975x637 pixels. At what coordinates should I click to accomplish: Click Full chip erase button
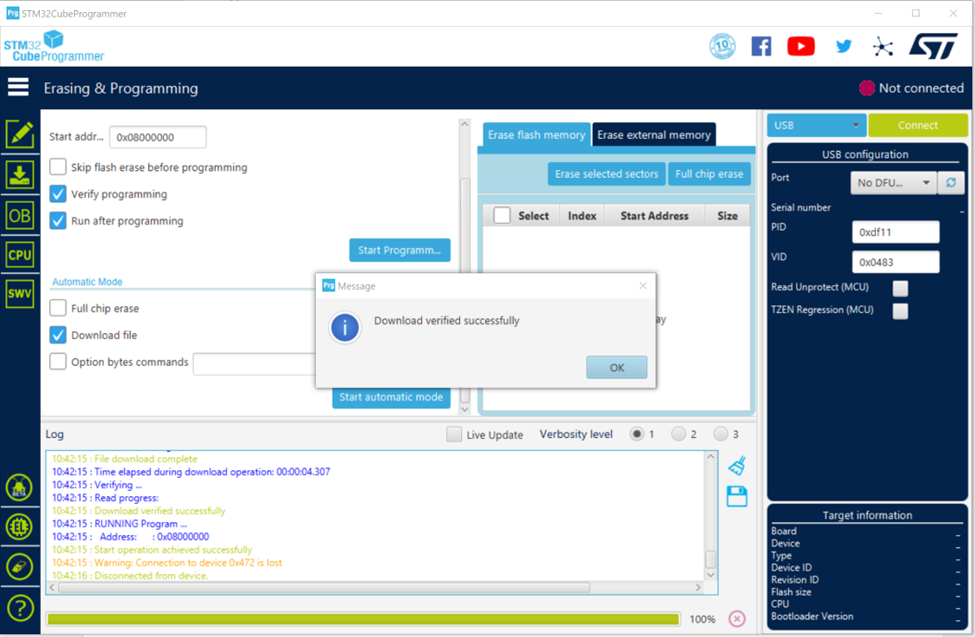(x=709, y=174)
